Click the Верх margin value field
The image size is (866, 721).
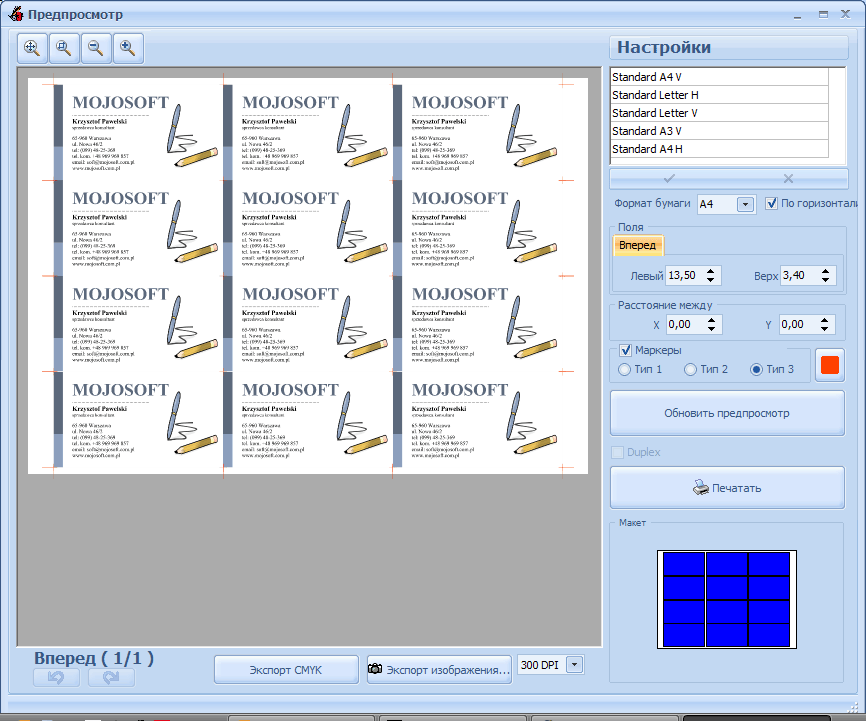tap(800, 275)
